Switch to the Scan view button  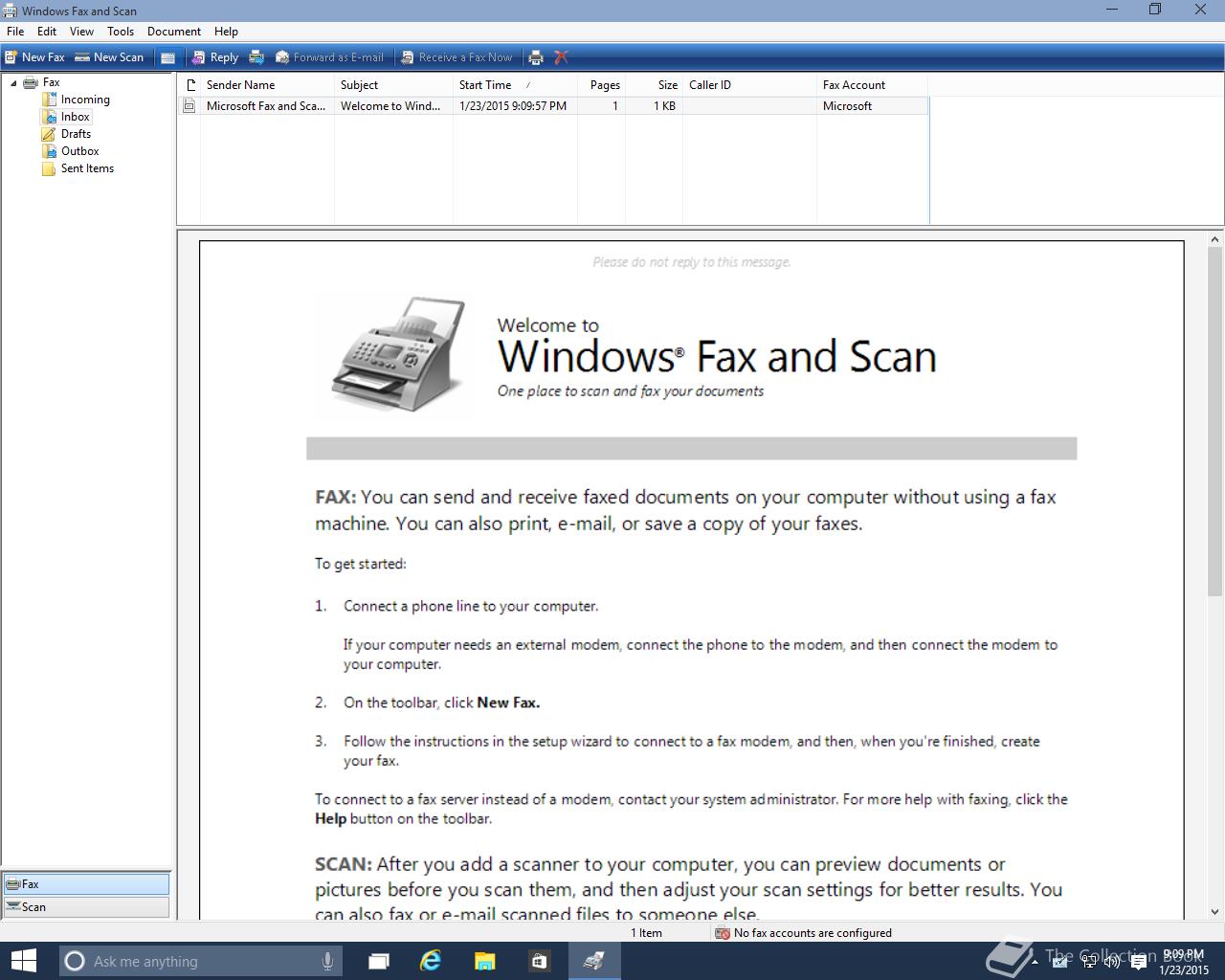(86, 907)
